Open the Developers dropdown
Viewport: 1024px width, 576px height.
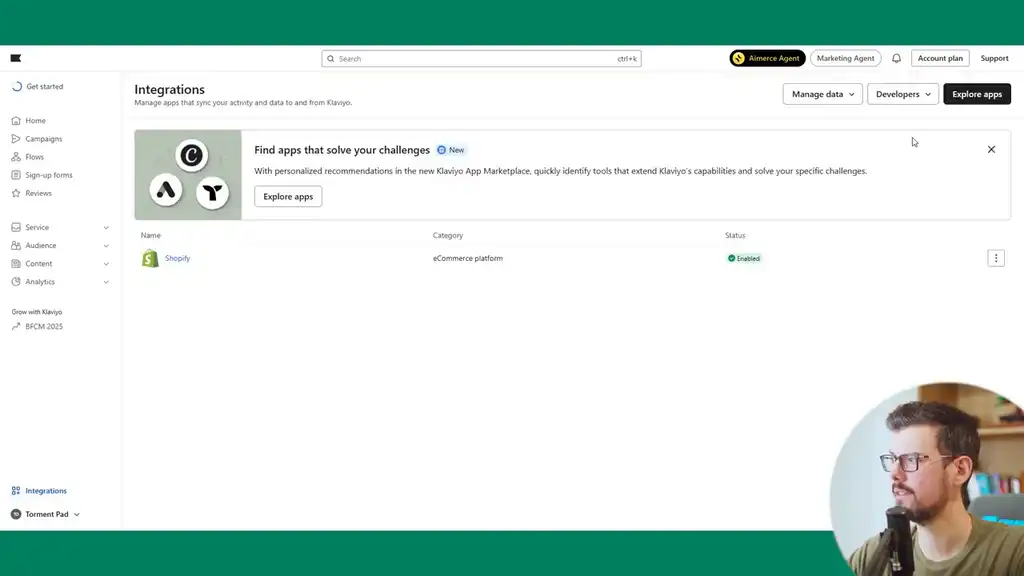[x=901, y=93]
